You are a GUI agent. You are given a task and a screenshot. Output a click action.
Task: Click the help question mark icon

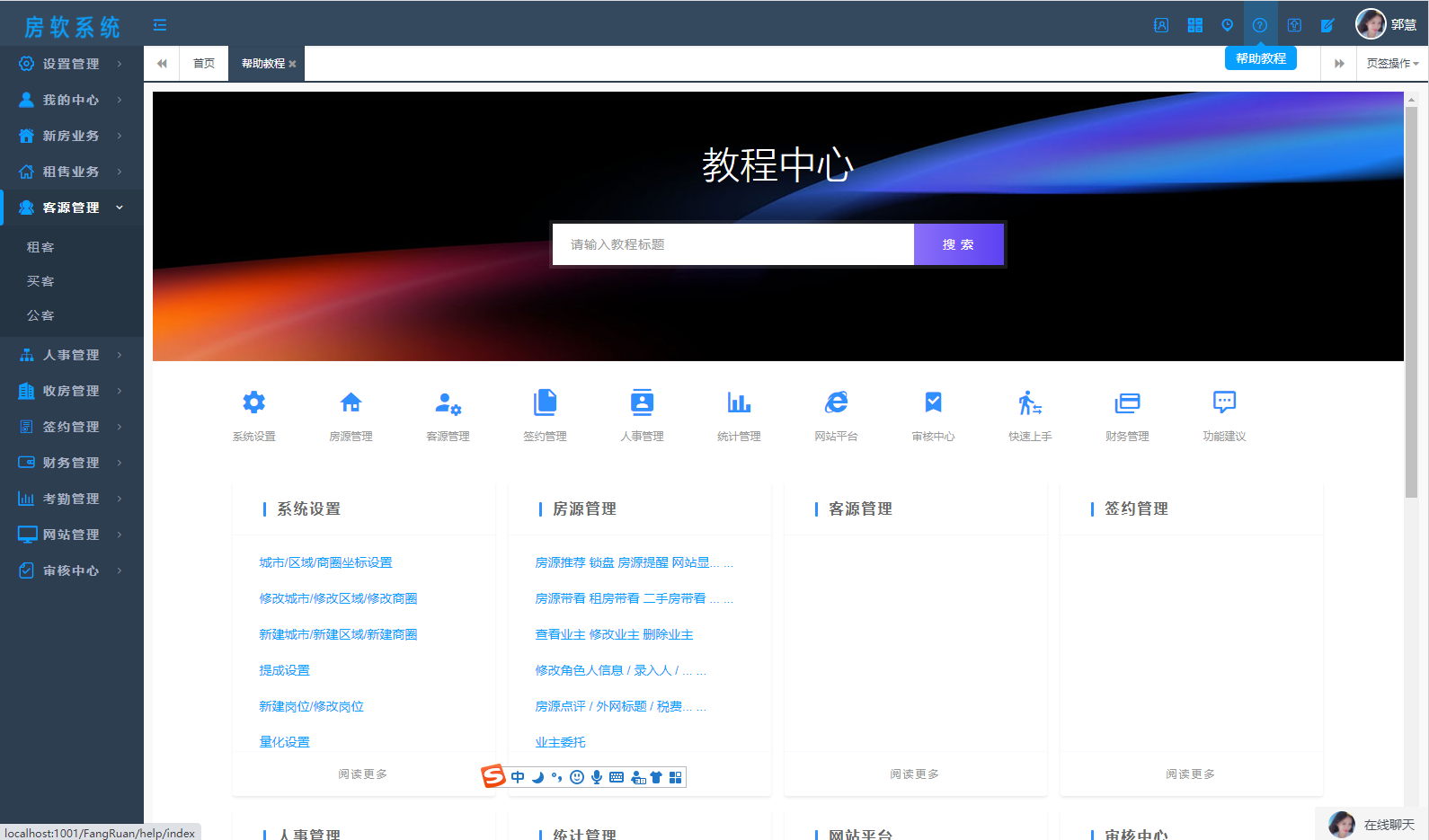tap(1260, 25)
